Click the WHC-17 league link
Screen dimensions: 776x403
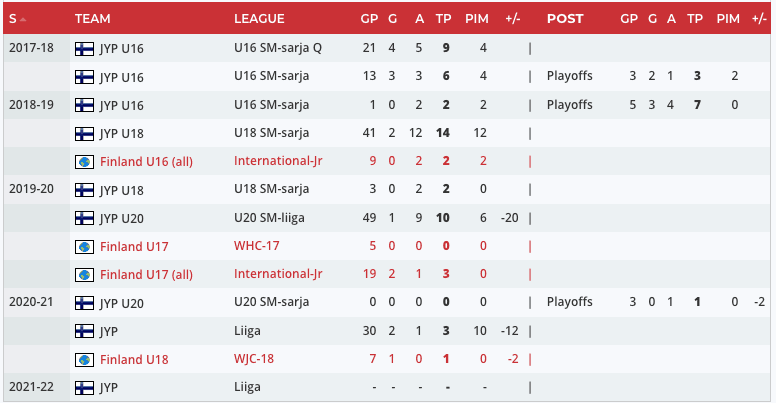point(256,246)
